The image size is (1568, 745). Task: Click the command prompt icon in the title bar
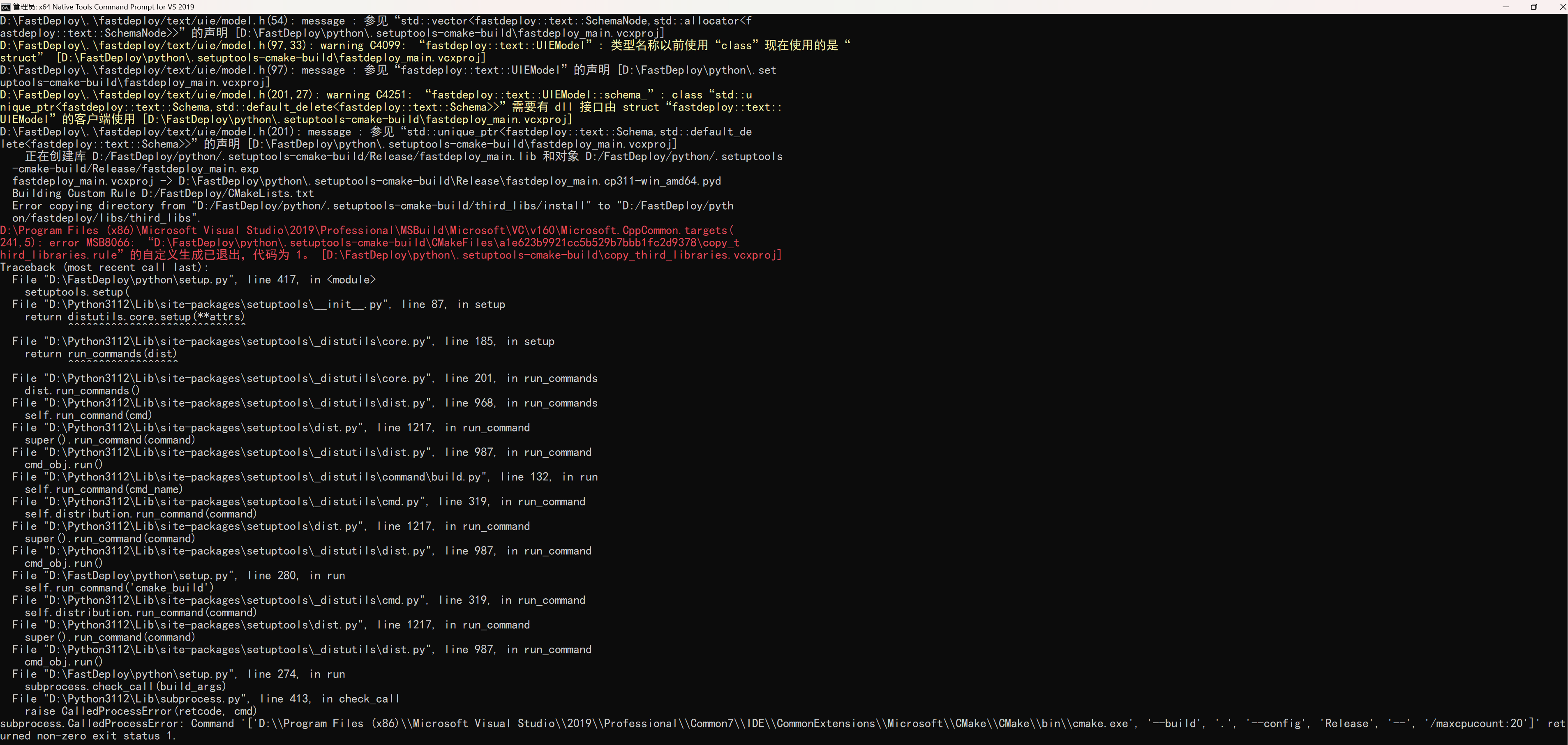pyautogui.click(x=6, y=7)
